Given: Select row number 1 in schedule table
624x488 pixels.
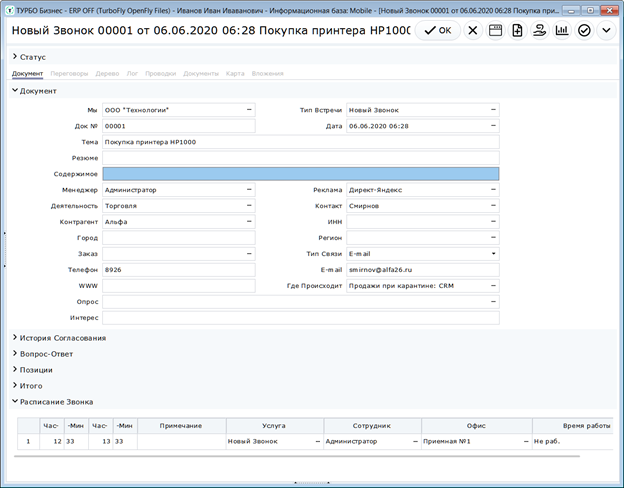Looking at the screenshot, I should coord(28,441).
